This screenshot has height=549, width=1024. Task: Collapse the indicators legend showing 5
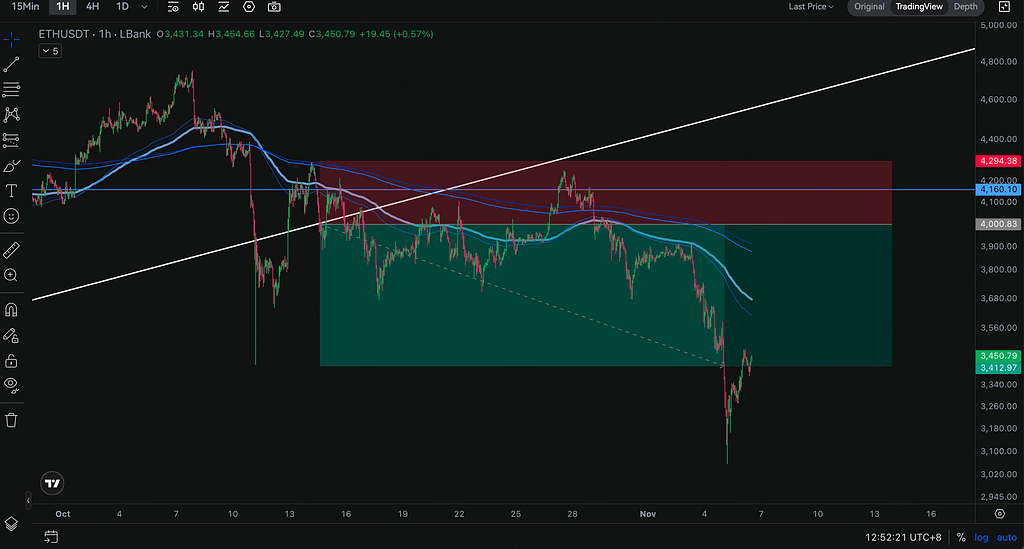click(50, 51)
